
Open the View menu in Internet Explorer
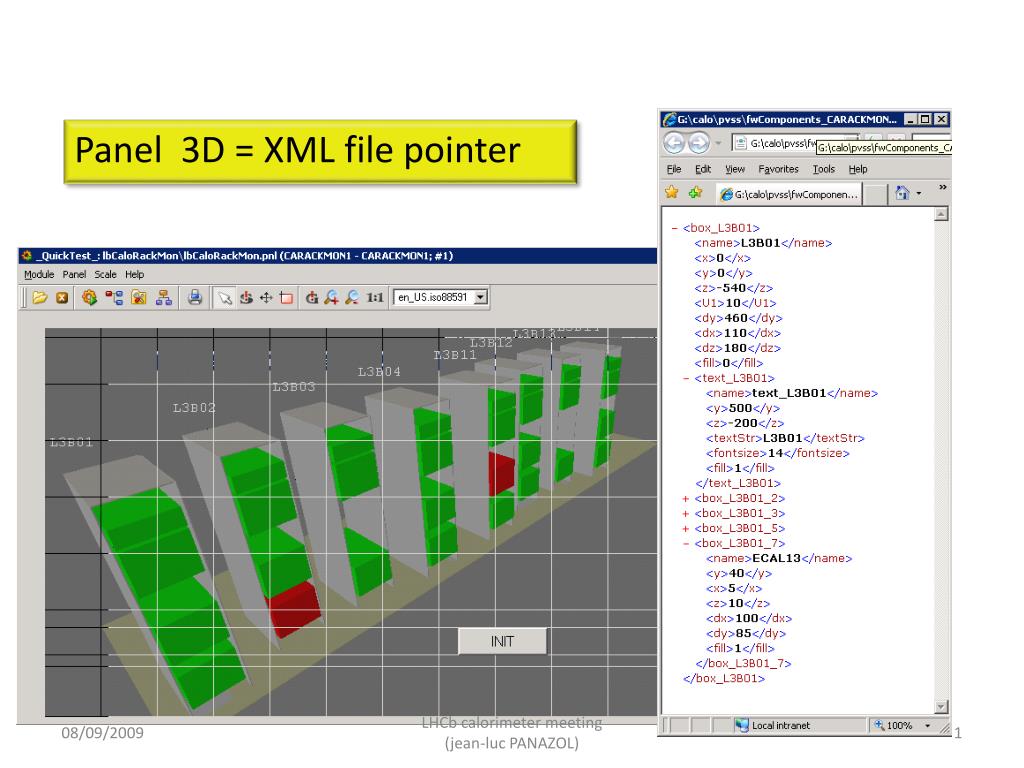pos(735,169)
